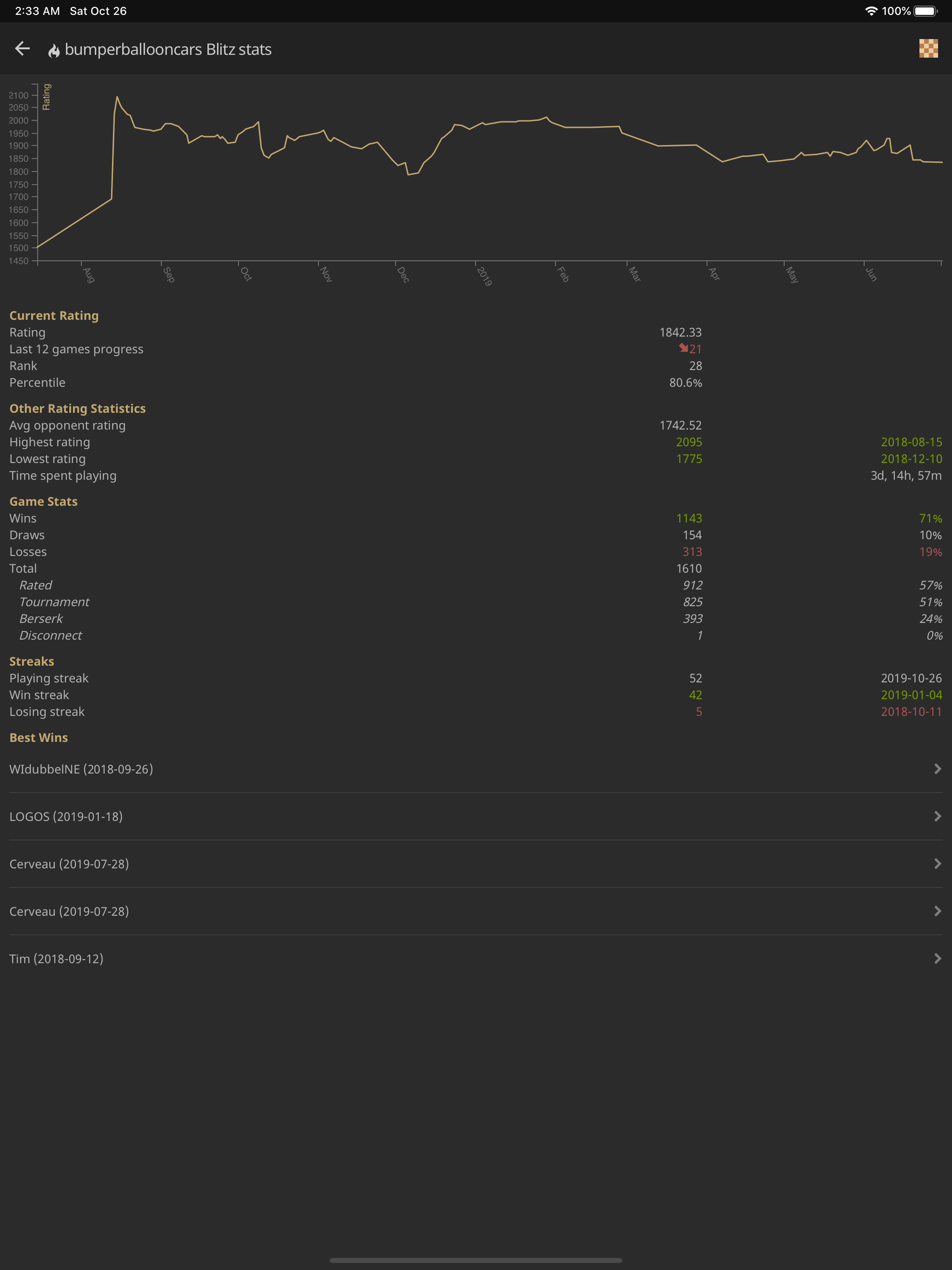Screen dimensions: 952x1270
Task: Tap the Last 12 games progress label
Action: (x=76, y=349)
